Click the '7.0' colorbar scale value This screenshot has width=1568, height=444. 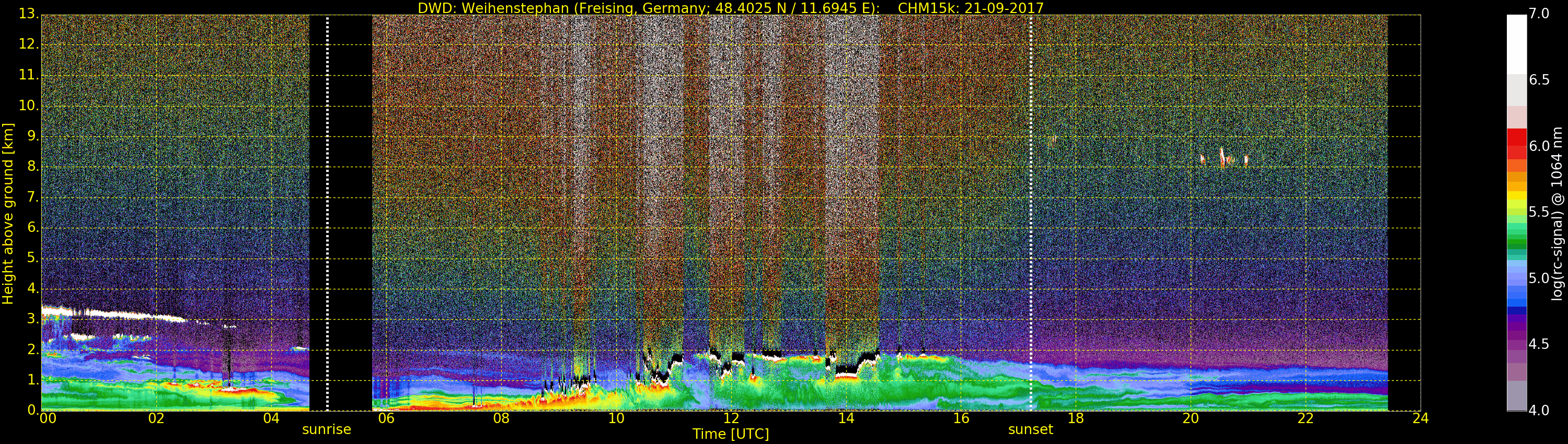click(x=1539, y=14)
